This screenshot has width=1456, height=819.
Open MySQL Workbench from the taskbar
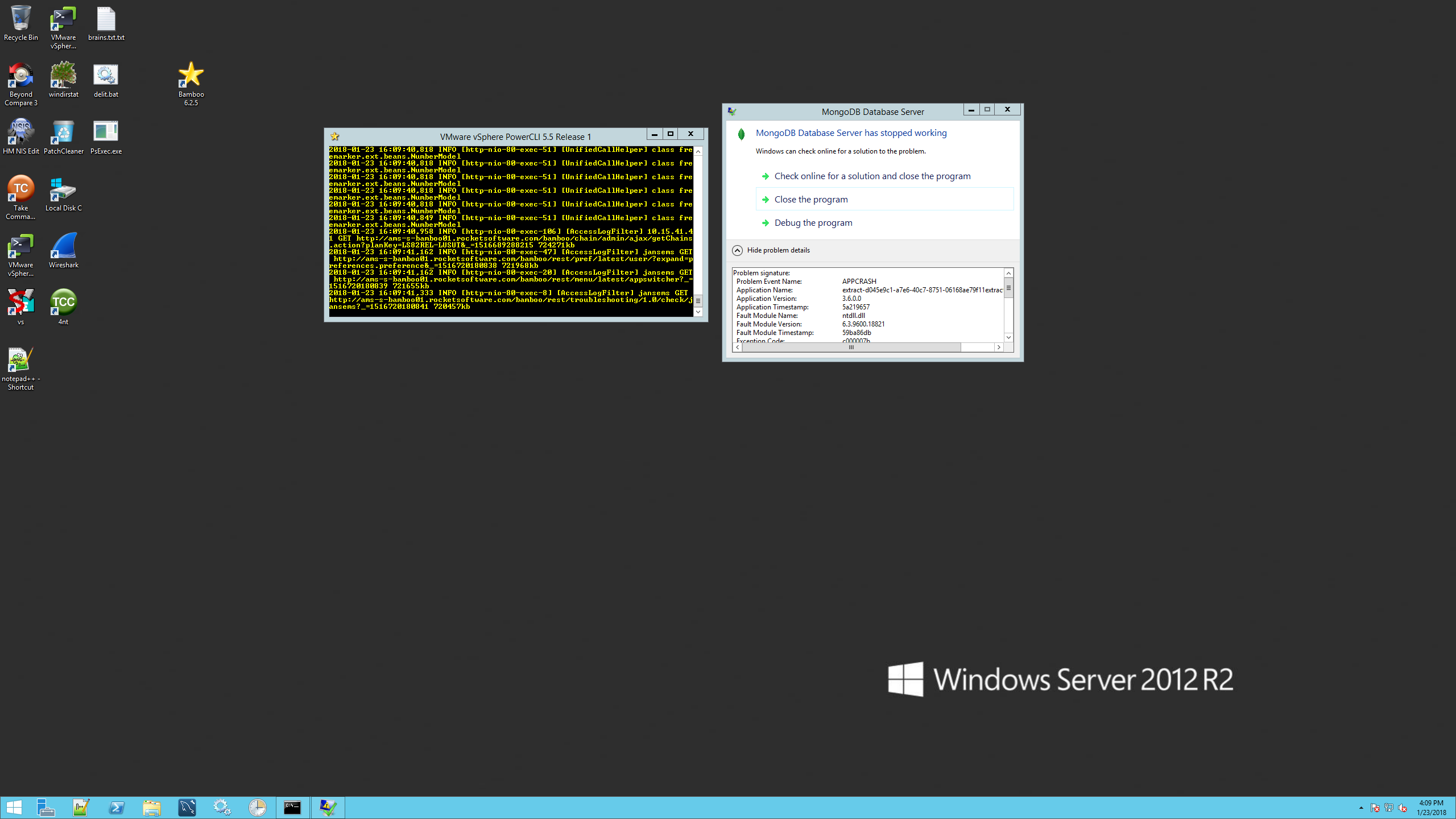[x=187, y=808]
